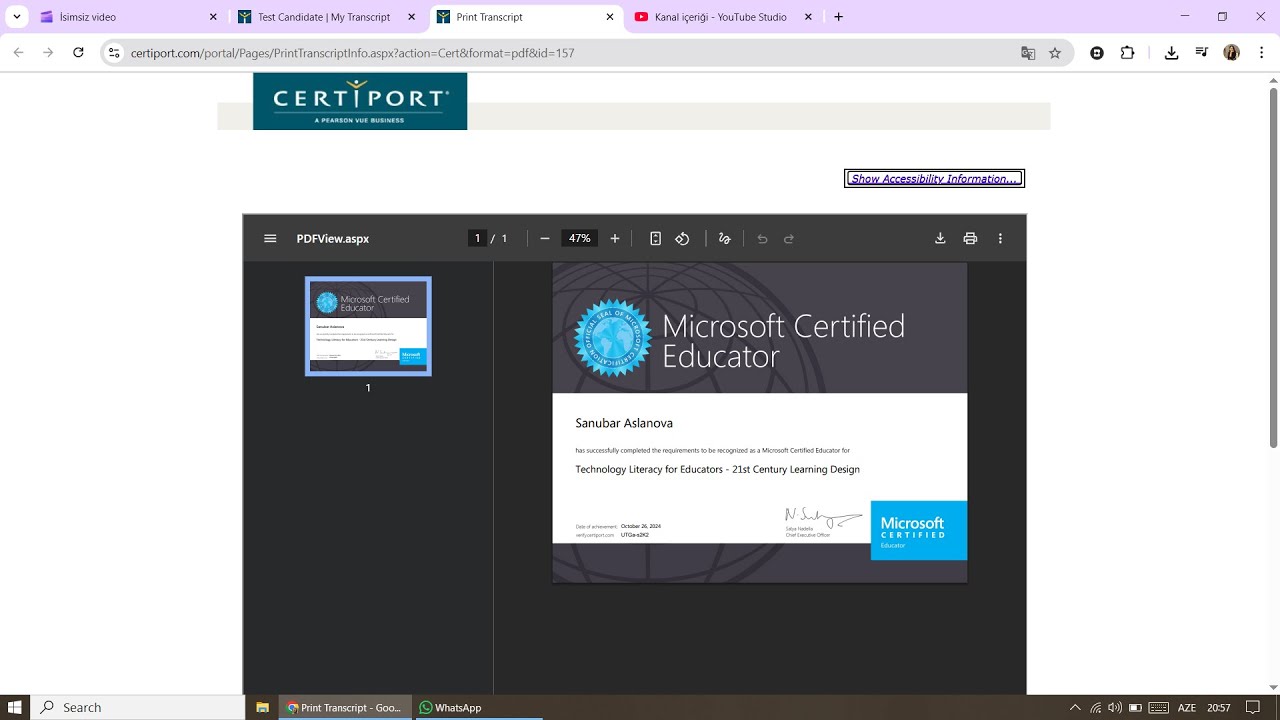Screen dimensions: 1280x720
Task: Click the translate page icon
Action: (1028, 53)
